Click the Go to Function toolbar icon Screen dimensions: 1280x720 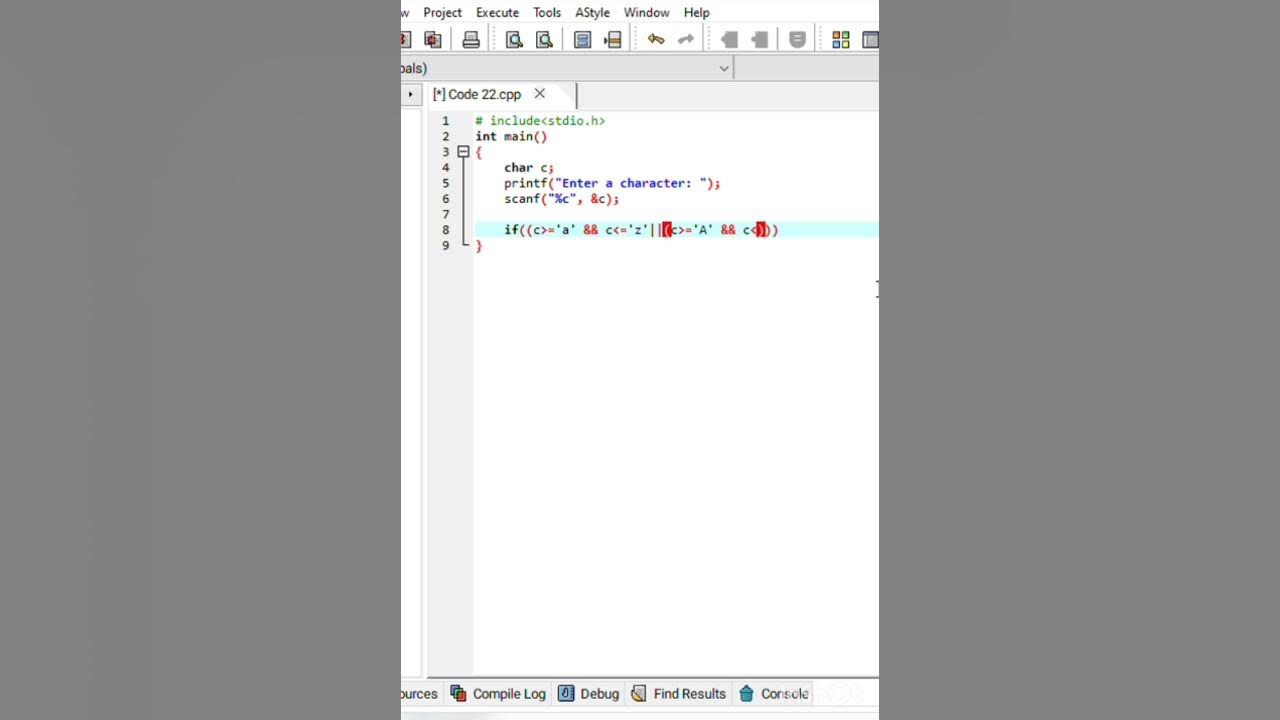[582, 40]
